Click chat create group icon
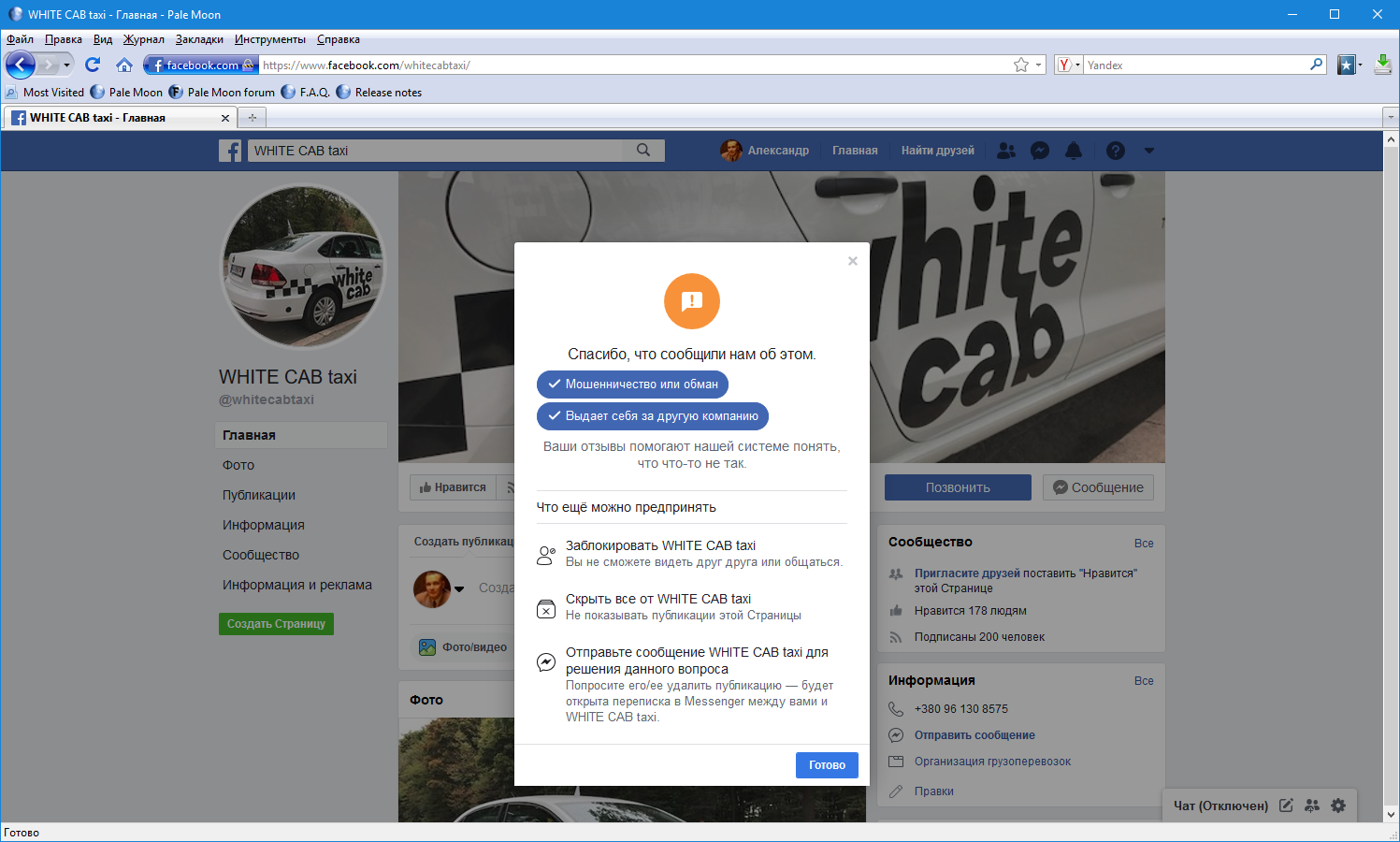 click(x=1312, y=806)
